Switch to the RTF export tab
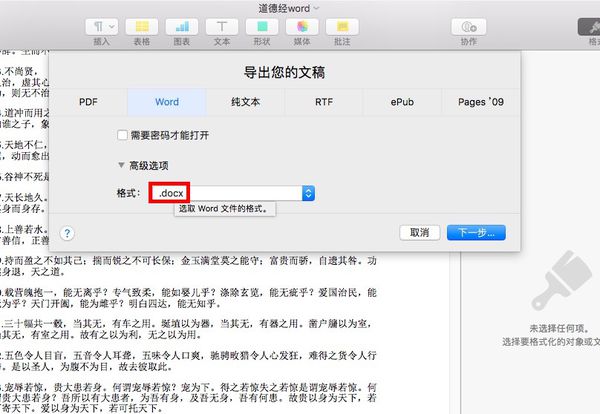 [x=324, y=102]
